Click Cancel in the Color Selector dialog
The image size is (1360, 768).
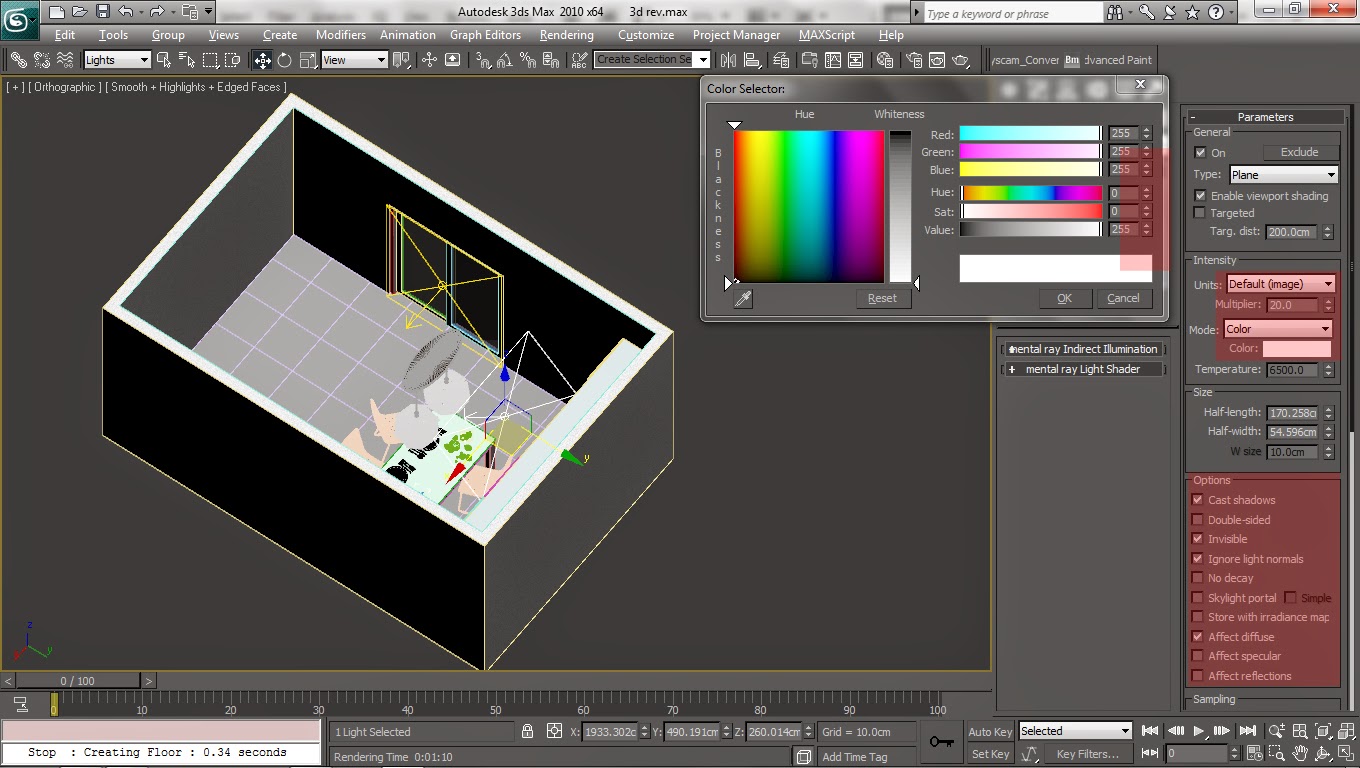[x=1123, y=298]
